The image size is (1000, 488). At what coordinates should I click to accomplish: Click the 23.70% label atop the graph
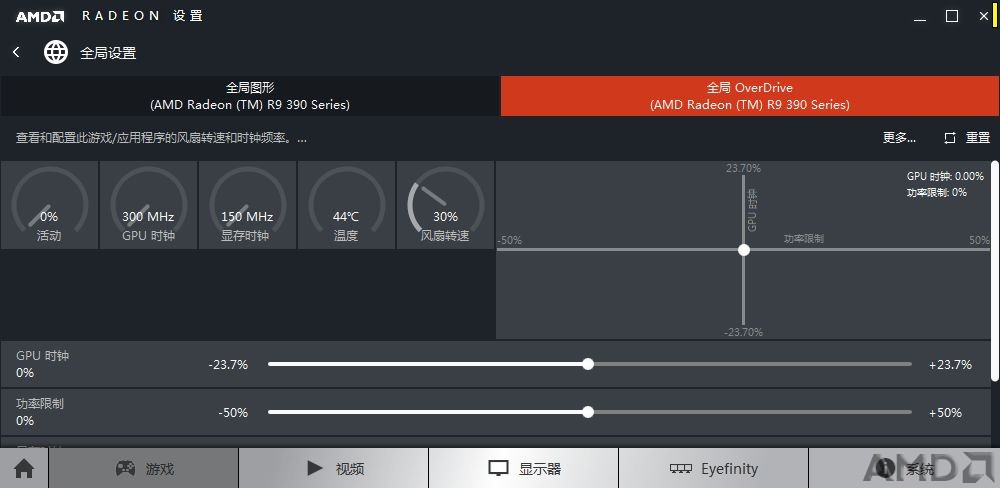743,168
